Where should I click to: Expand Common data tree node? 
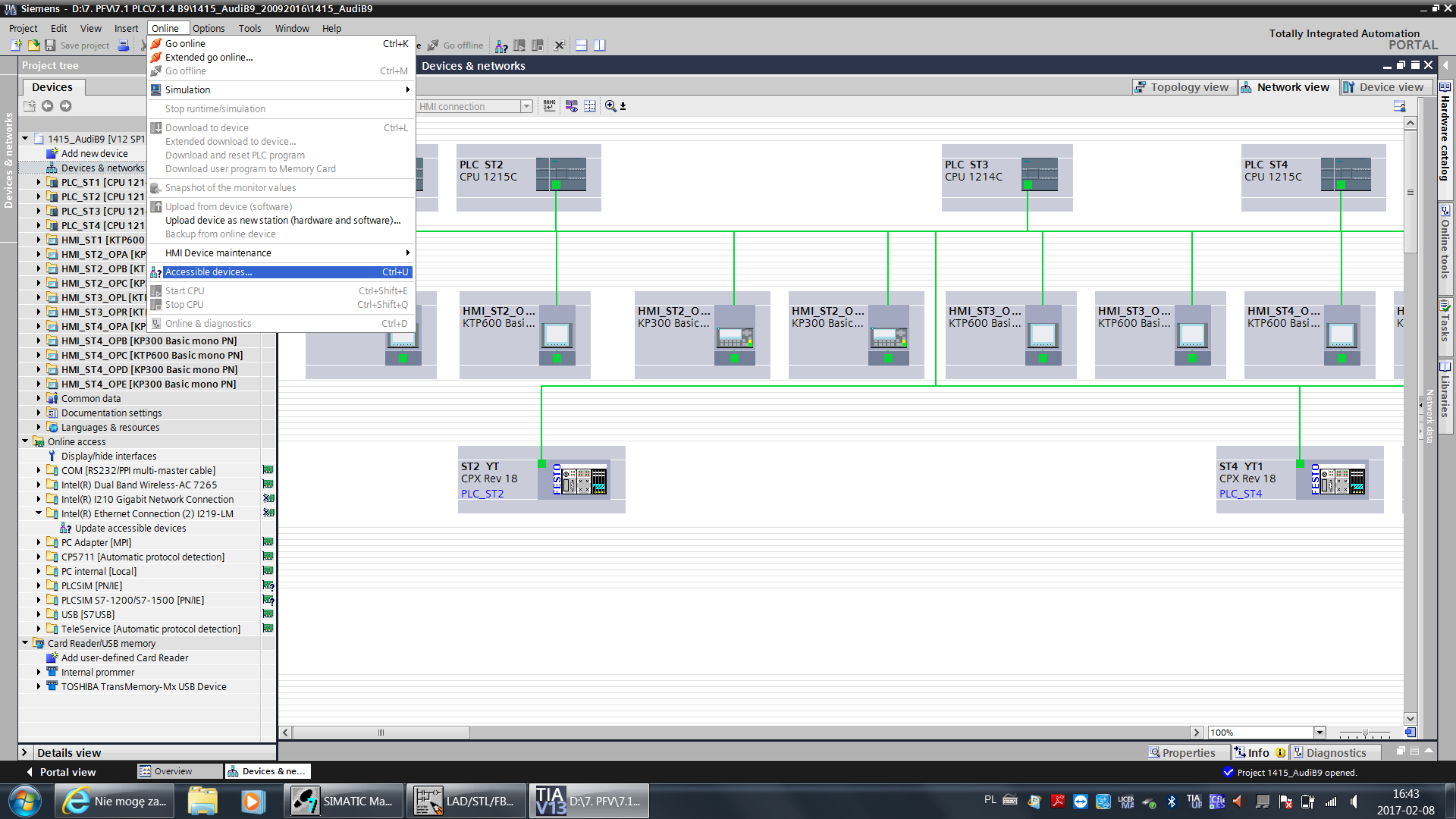click(39, 398)
